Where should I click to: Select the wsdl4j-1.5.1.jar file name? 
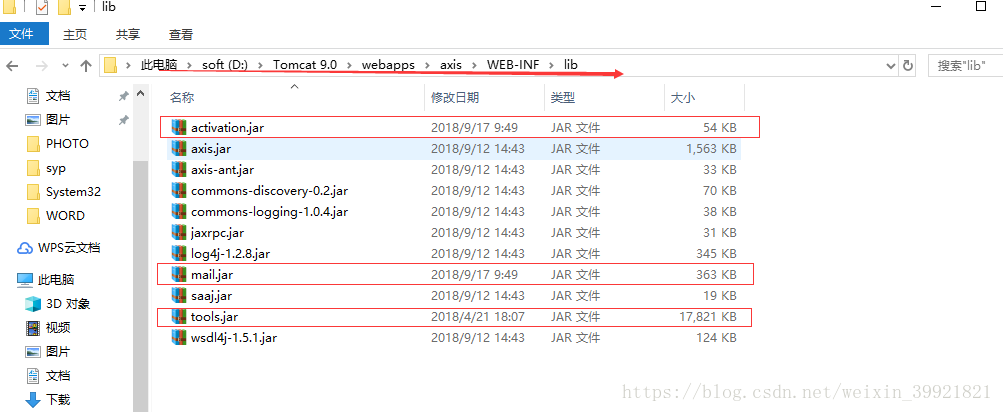(x=233, y=338)
